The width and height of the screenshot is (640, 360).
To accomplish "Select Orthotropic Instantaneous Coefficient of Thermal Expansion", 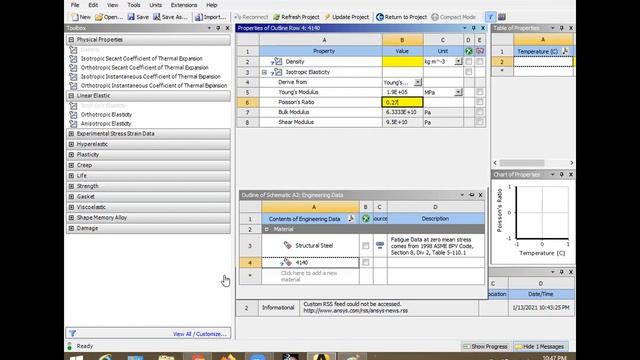I will [x=154, y=86].
